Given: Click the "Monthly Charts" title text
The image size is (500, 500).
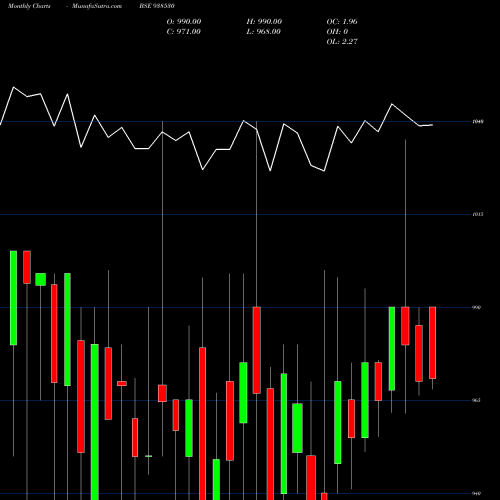Looking at the screenshot, I should point(29,6).
